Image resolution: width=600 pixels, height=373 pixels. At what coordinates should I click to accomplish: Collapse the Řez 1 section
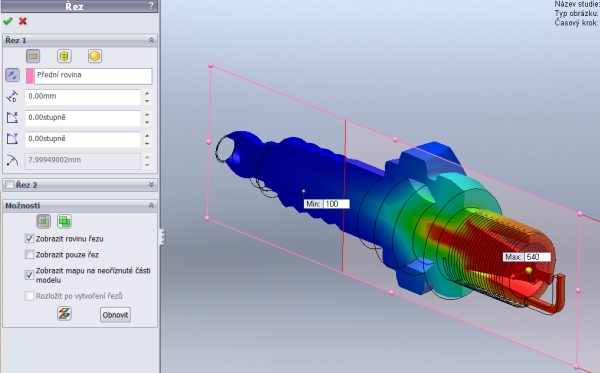click(151, 40)
